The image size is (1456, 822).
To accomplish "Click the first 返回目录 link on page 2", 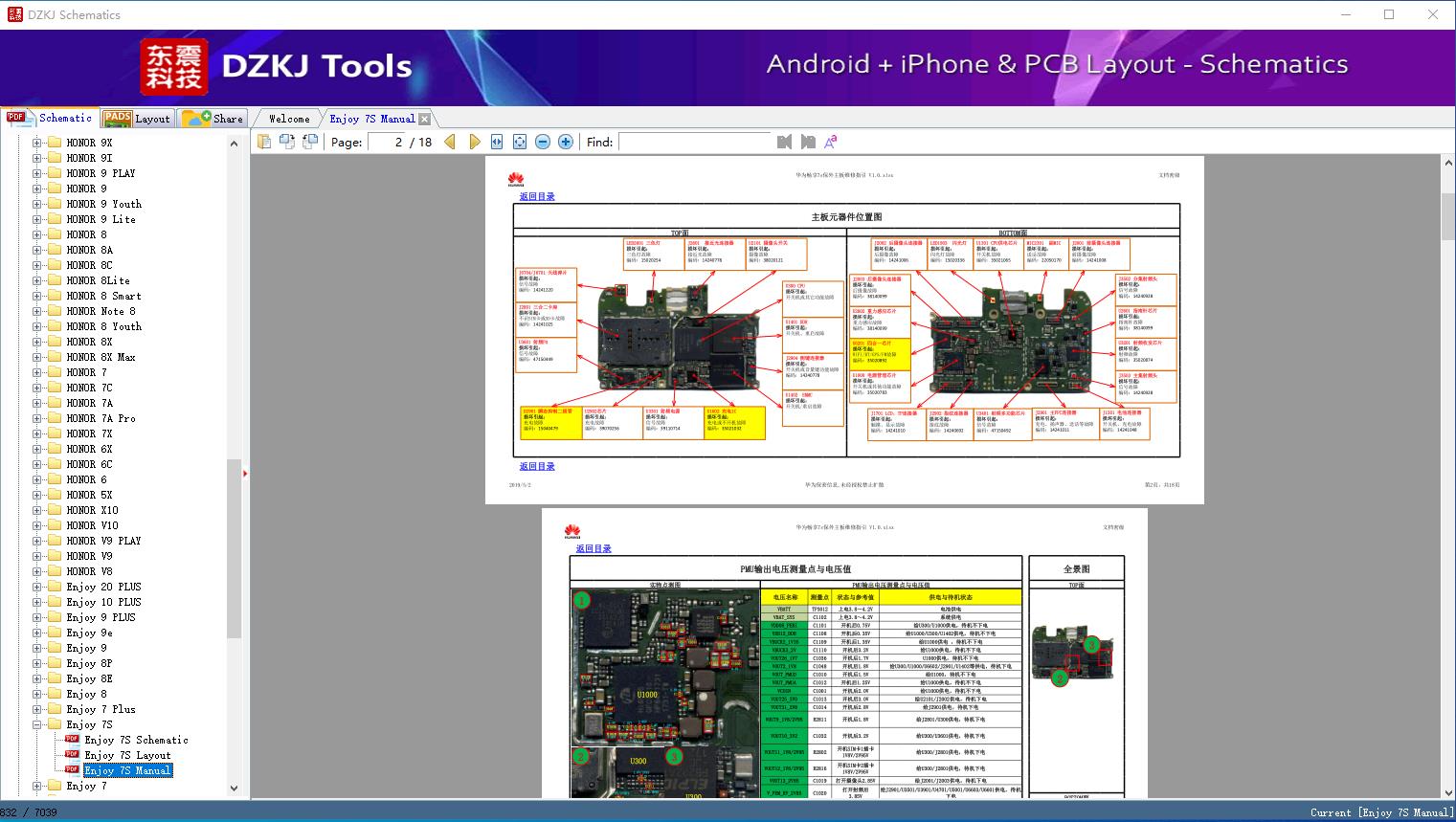I will tap(537, 196).
